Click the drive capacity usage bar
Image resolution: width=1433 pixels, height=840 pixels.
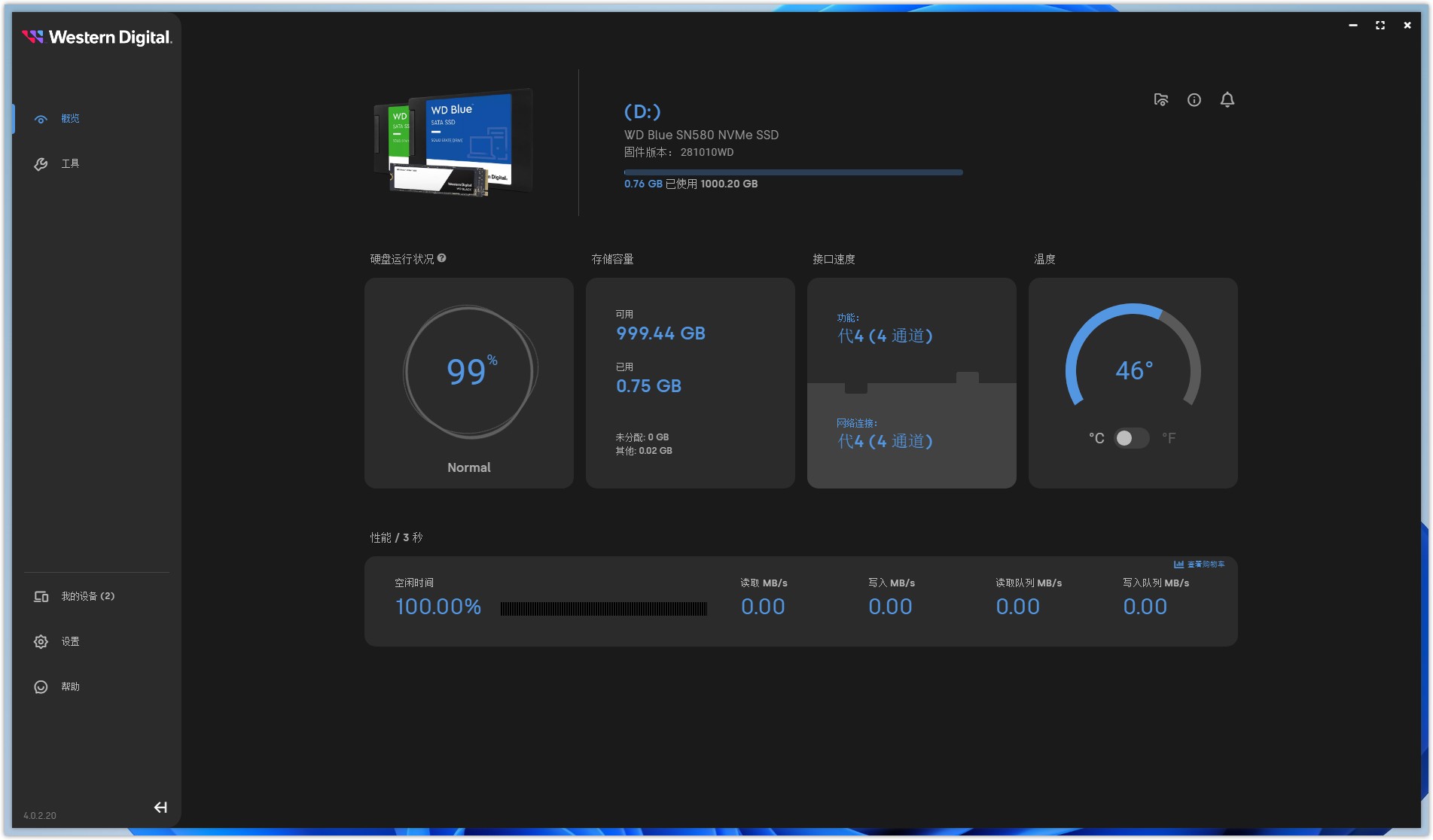(793, 172)
